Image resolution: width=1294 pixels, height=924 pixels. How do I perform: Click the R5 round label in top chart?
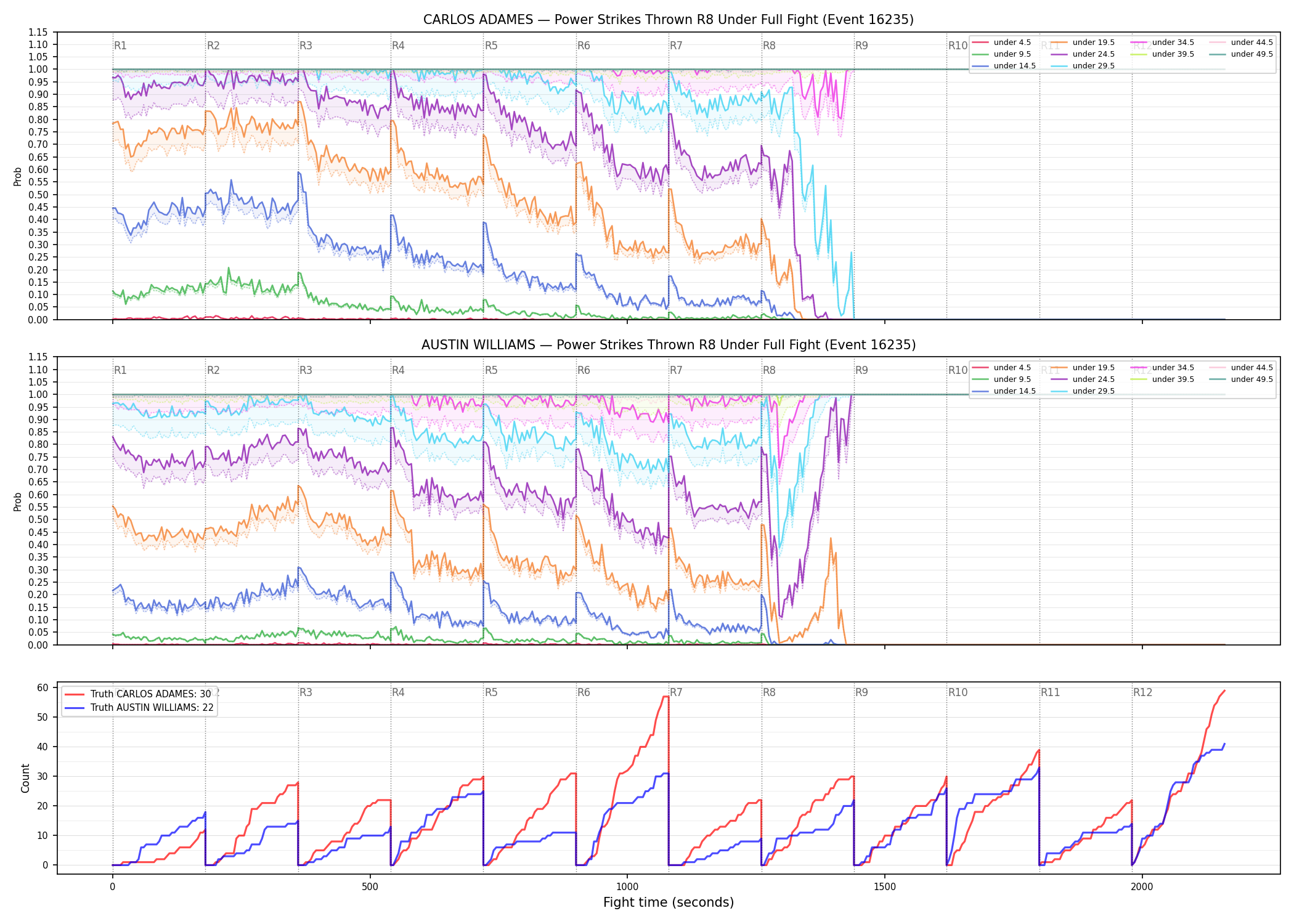(x=491, y=46)
